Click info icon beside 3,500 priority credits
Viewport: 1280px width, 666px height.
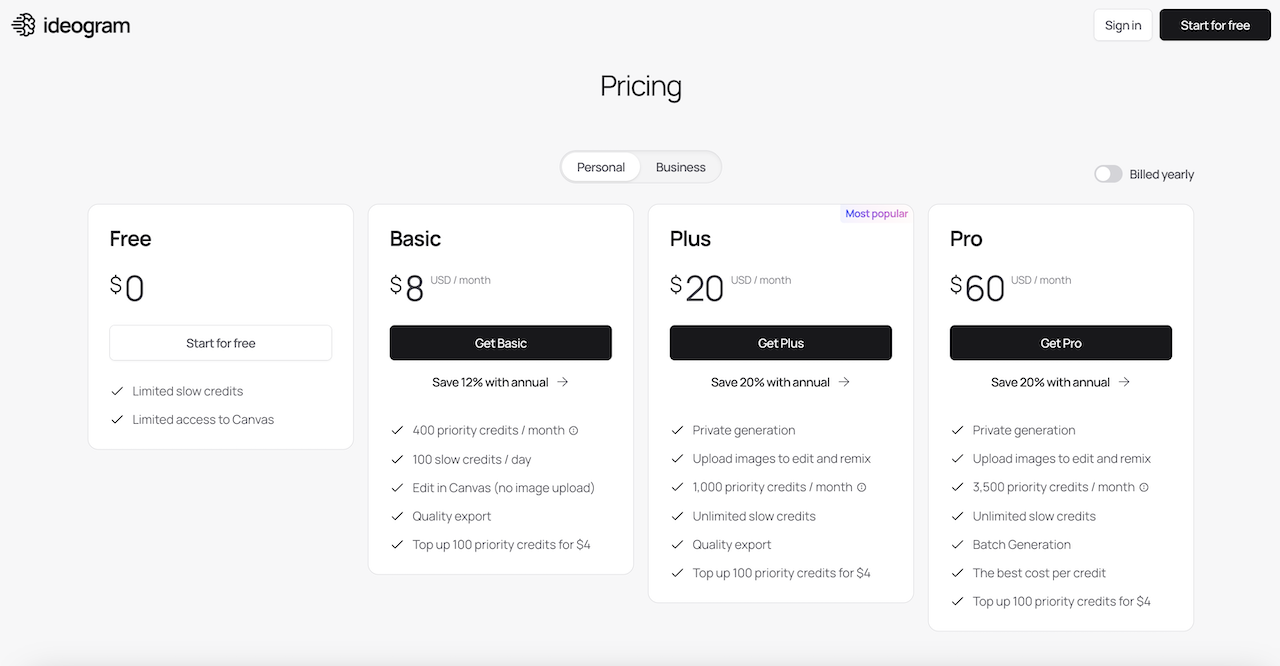pos(1144,488)
